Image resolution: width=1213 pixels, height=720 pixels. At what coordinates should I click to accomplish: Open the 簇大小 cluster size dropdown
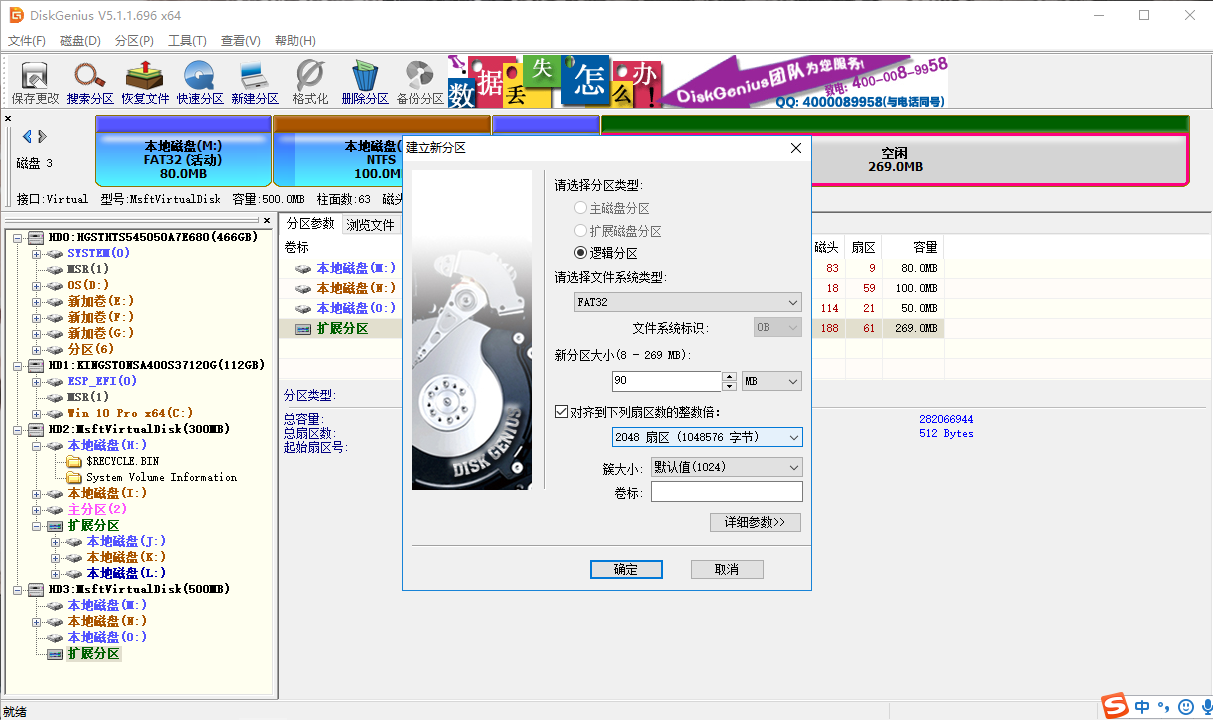(x=794, y=466)
